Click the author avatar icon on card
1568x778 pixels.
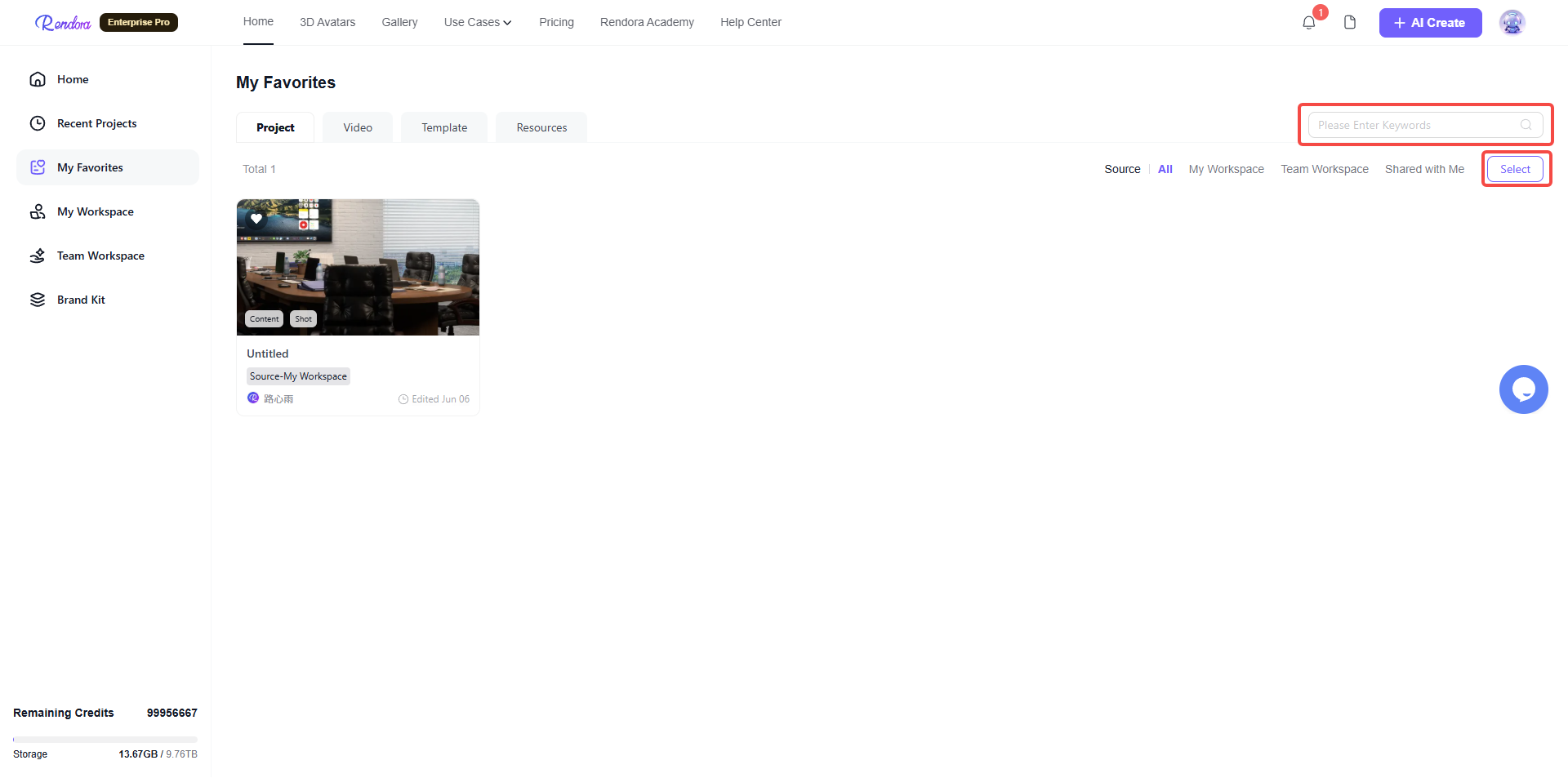[x=253, y=398]
